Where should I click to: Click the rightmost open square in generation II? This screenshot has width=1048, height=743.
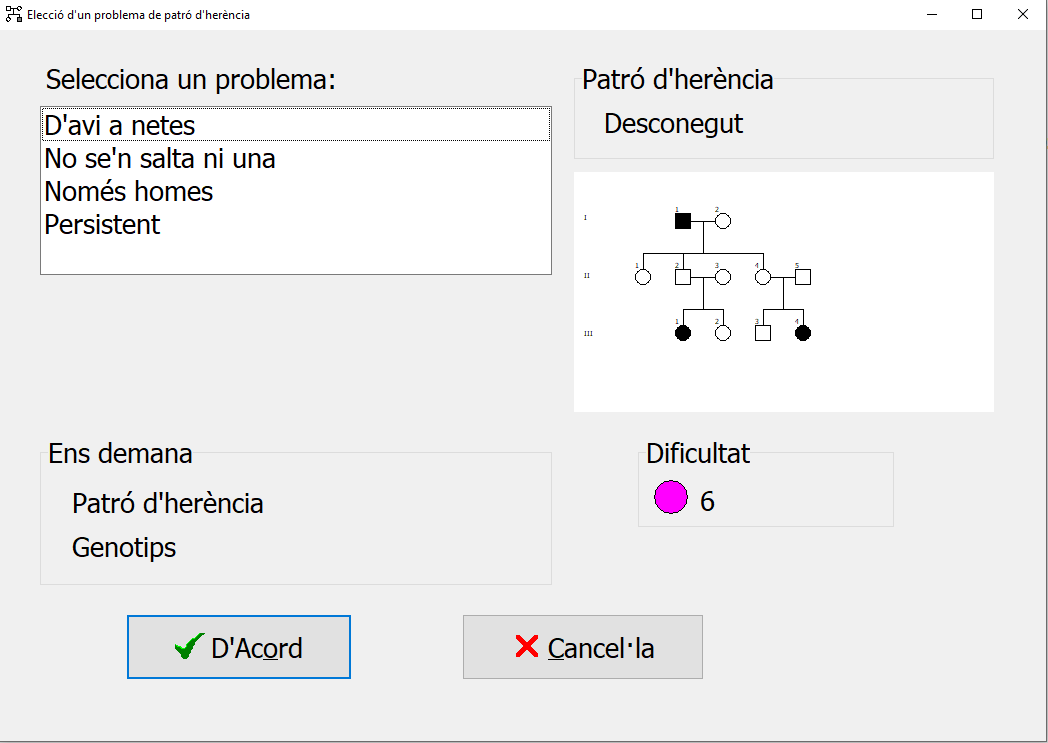pos(802,277)
